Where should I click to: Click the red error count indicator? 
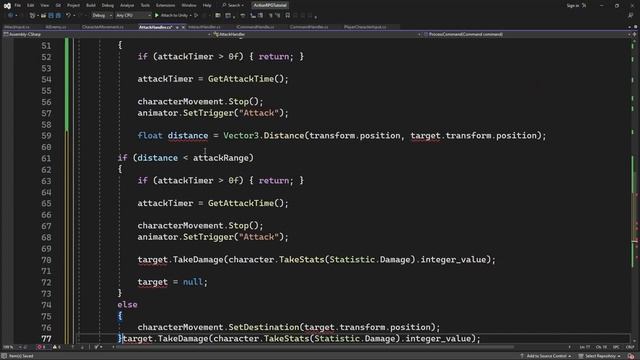coord(41,347)
